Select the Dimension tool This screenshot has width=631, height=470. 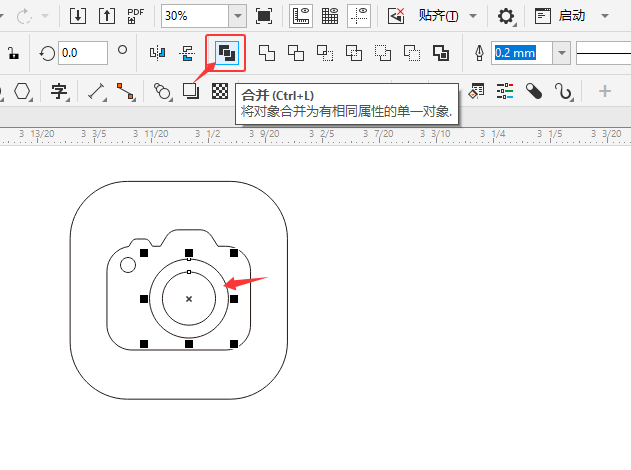click(x=97, y=91)
